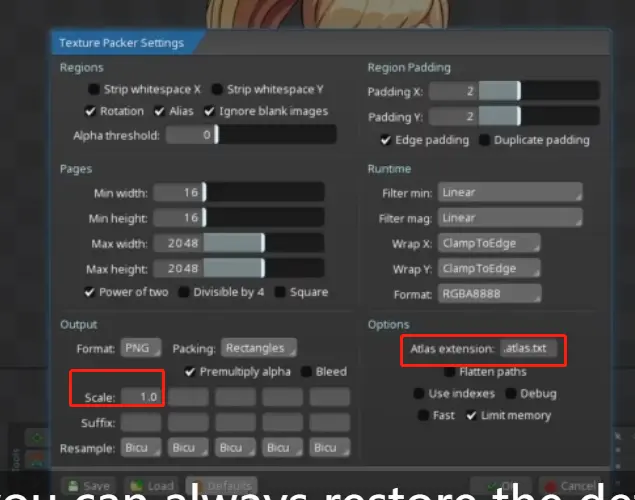Click the first Scale field 1.0
This screenshot has height=500, width=635.
point(141,397)
